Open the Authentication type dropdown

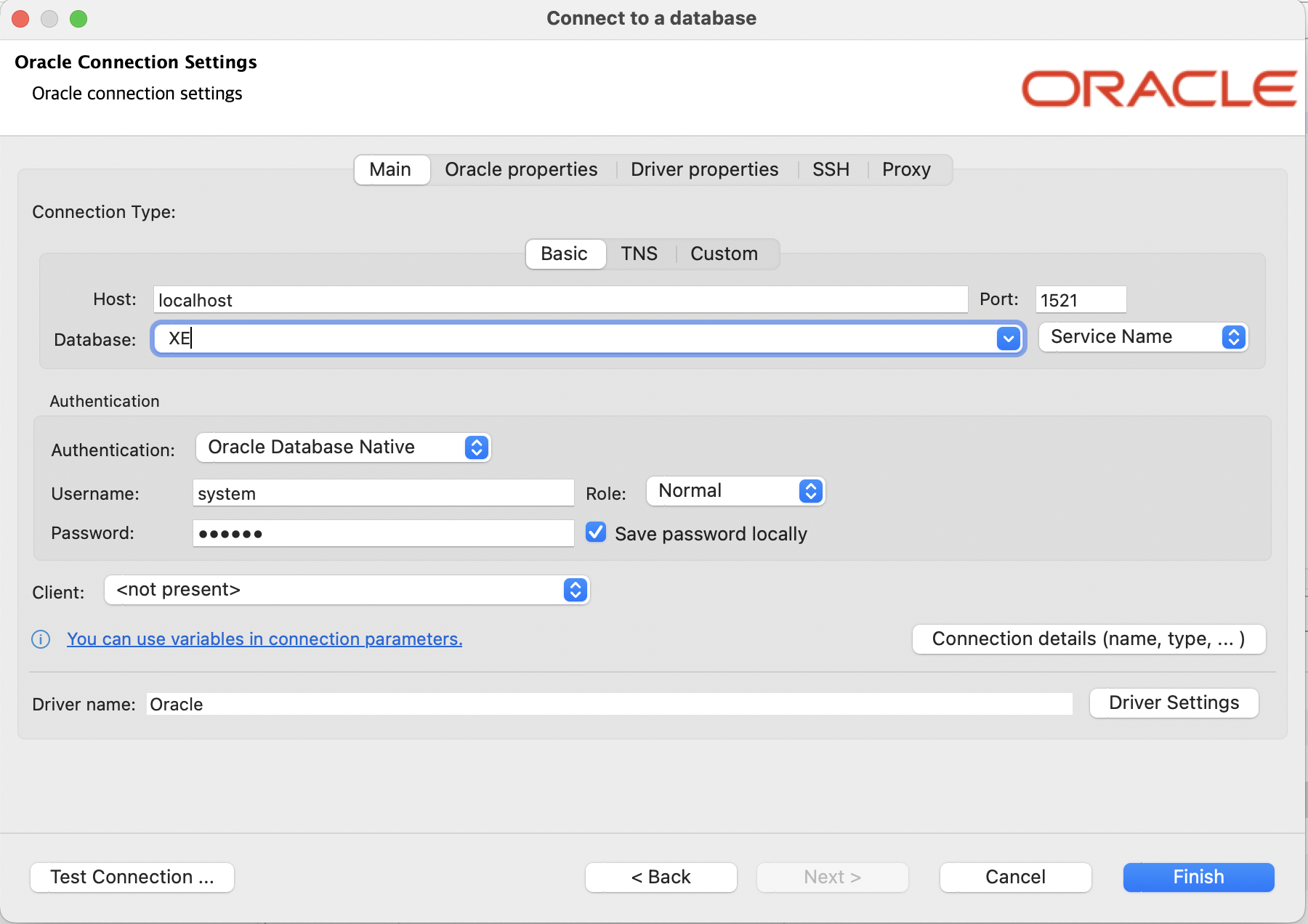pos(343,447)
